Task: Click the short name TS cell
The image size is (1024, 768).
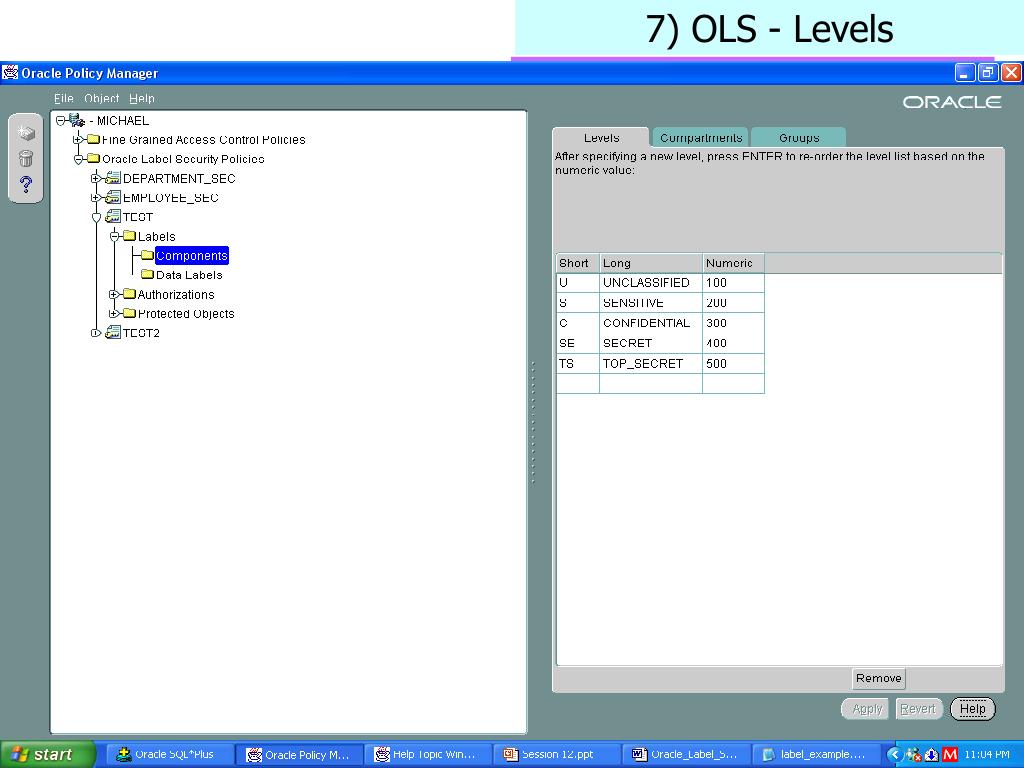Action: 578,364
